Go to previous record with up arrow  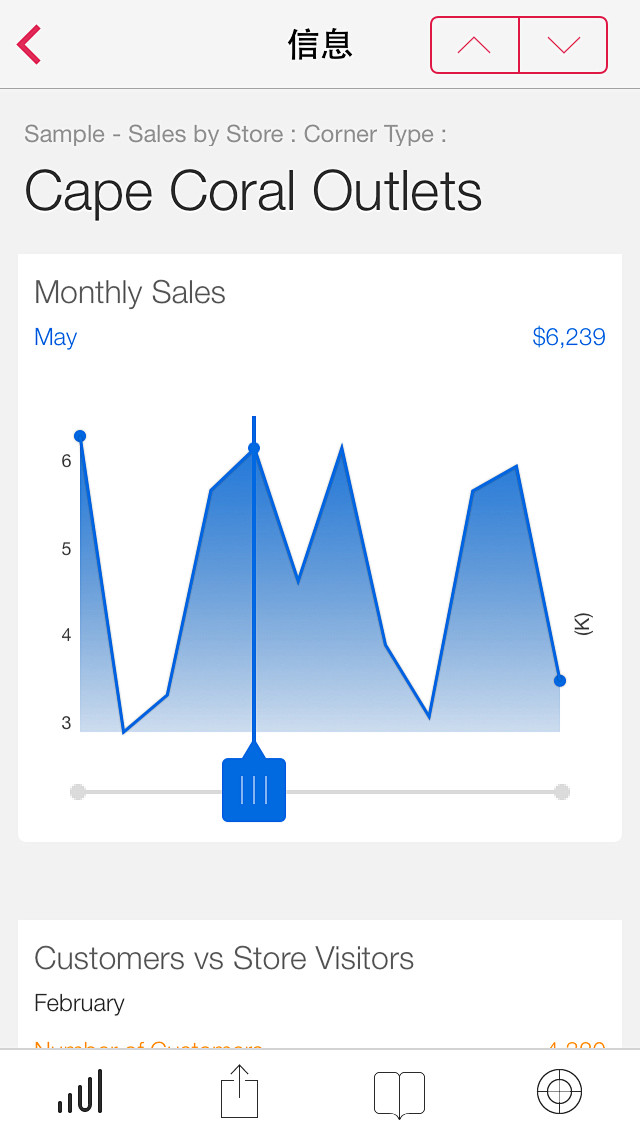(475, 45)
